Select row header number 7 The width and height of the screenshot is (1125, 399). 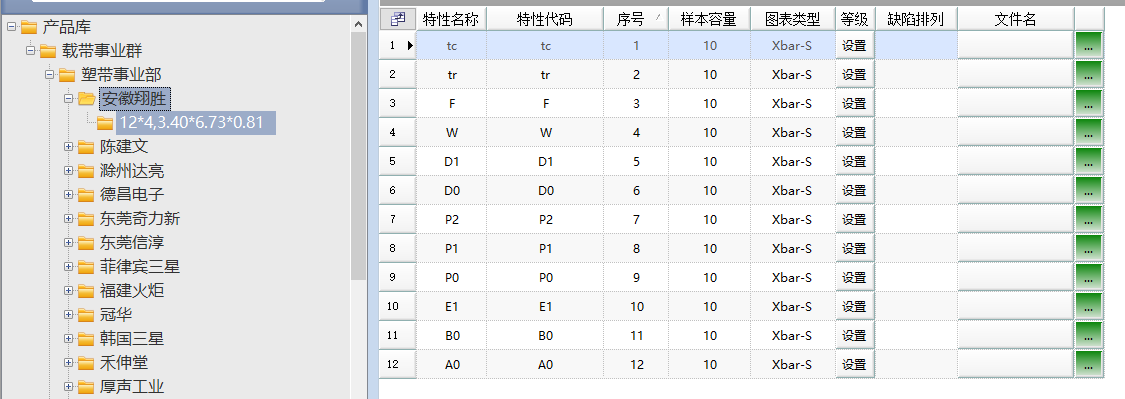coord(392,220)
